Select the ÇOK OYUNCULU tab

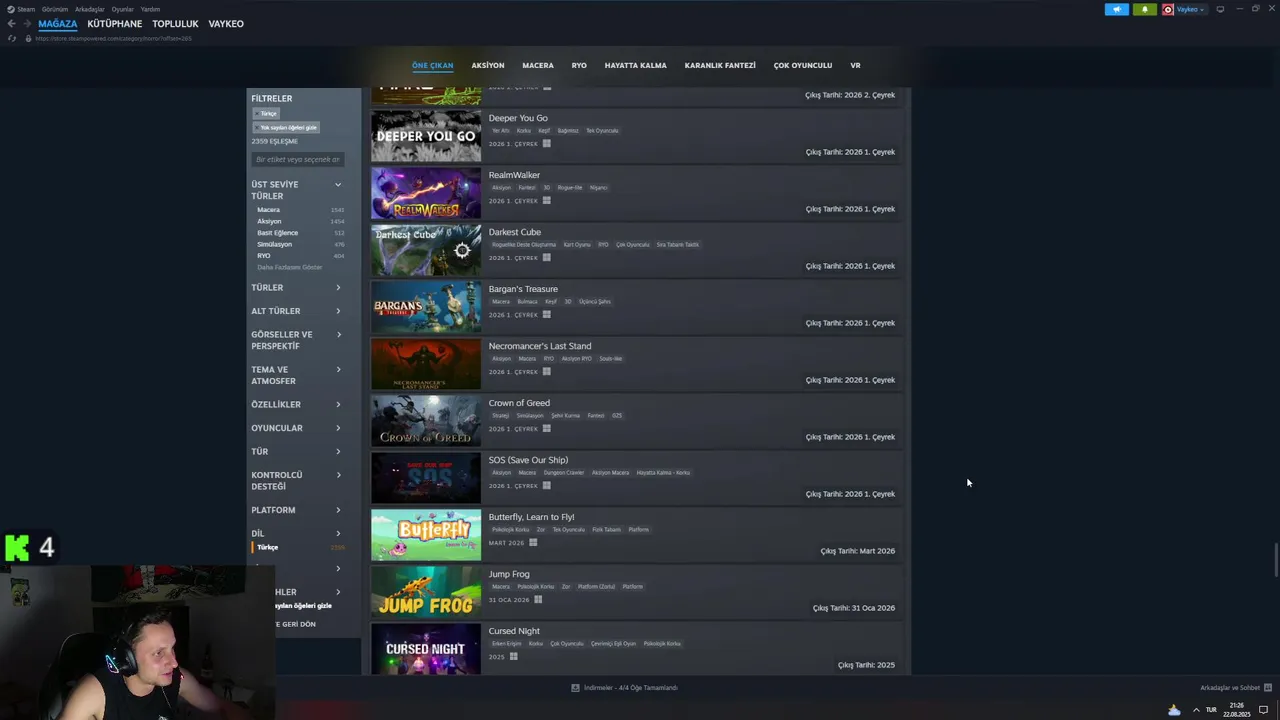803,65
